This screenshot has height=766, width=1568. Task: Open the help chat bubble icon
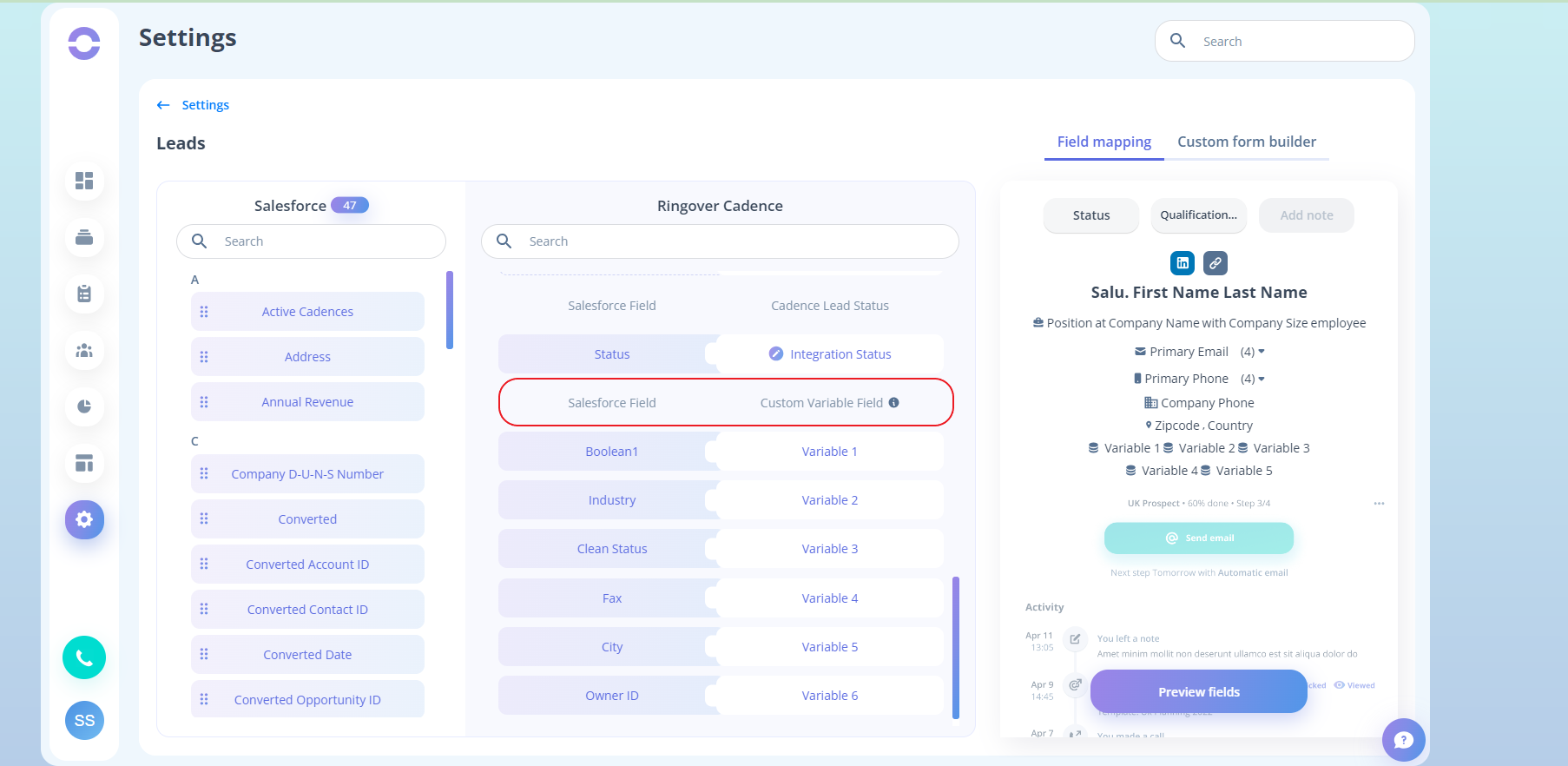click(x=1403, y=740)
